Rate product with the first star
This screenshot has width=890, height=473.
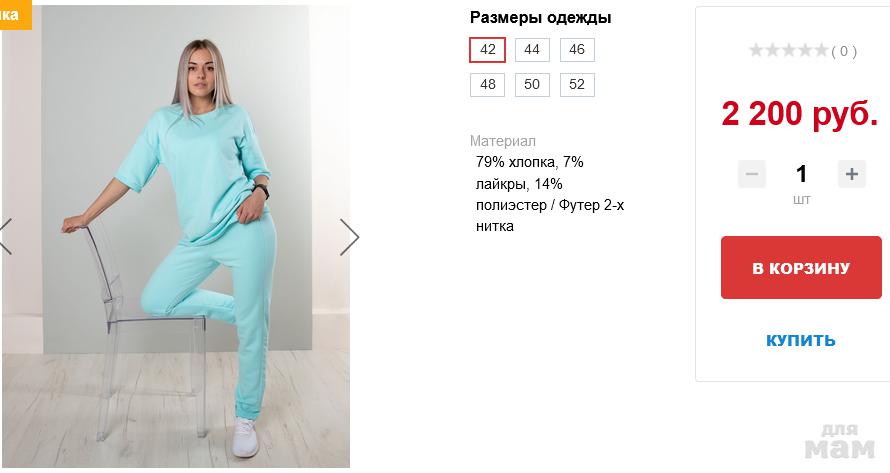(756, 51)
